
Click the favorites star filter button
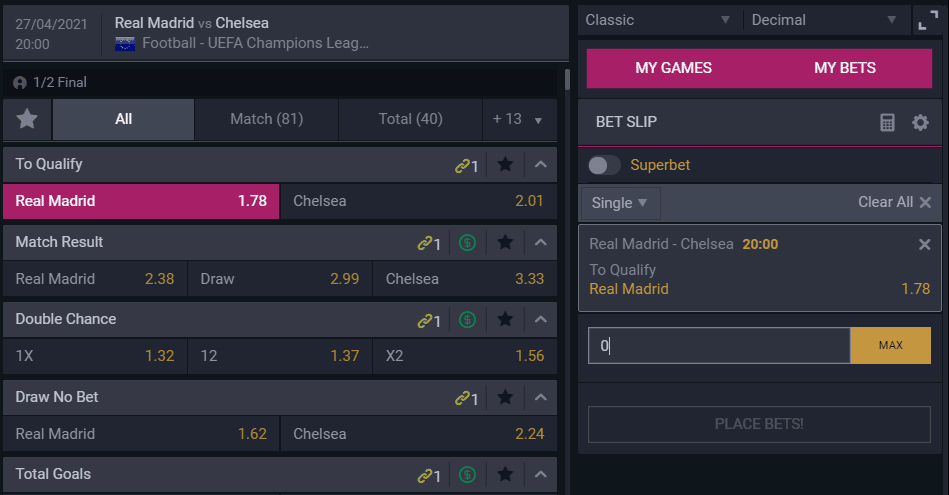[27, 119]
